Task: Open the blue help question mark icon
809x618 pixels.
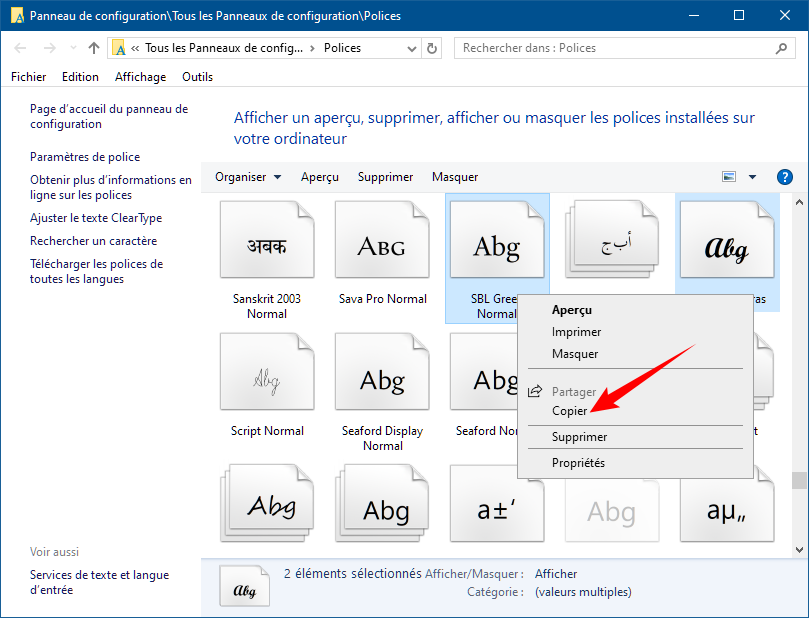Action: (x=784, y=177)
